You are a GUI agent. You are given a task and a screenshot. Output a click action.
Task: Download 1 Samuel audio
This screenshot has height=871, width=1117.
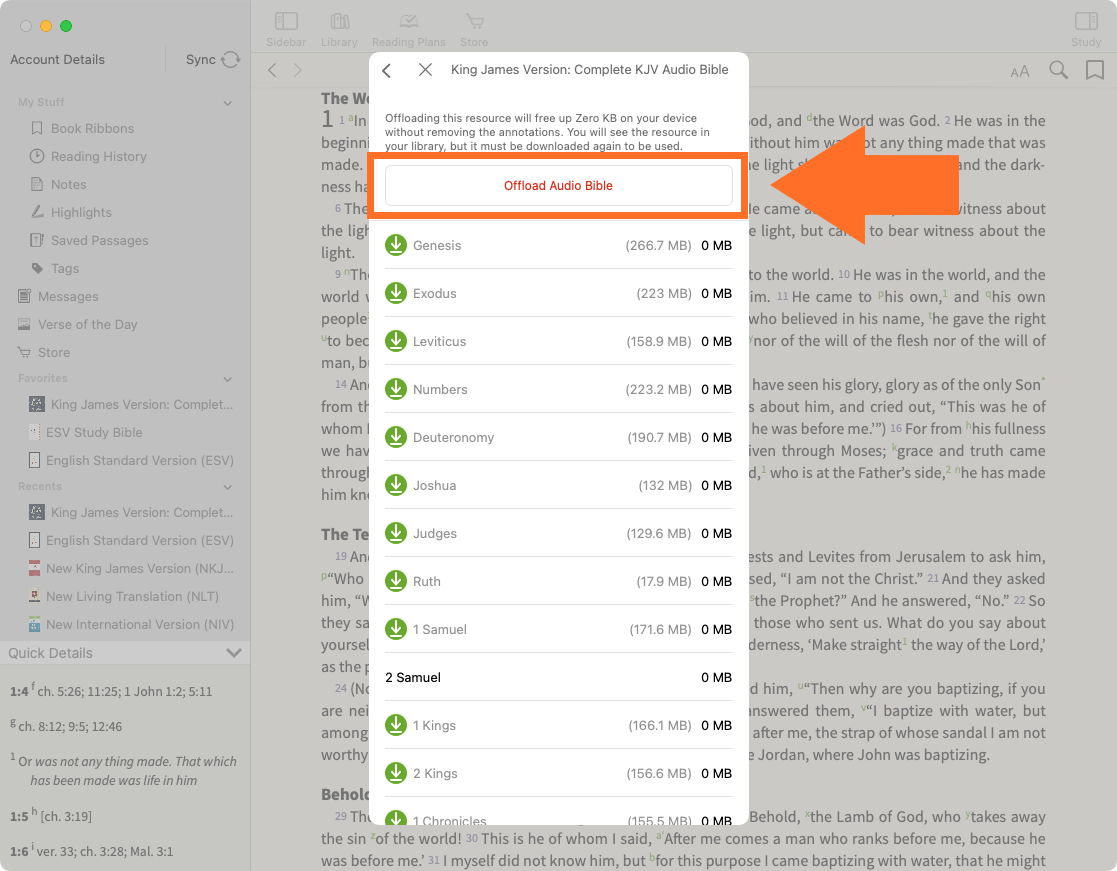coord(396,629)
